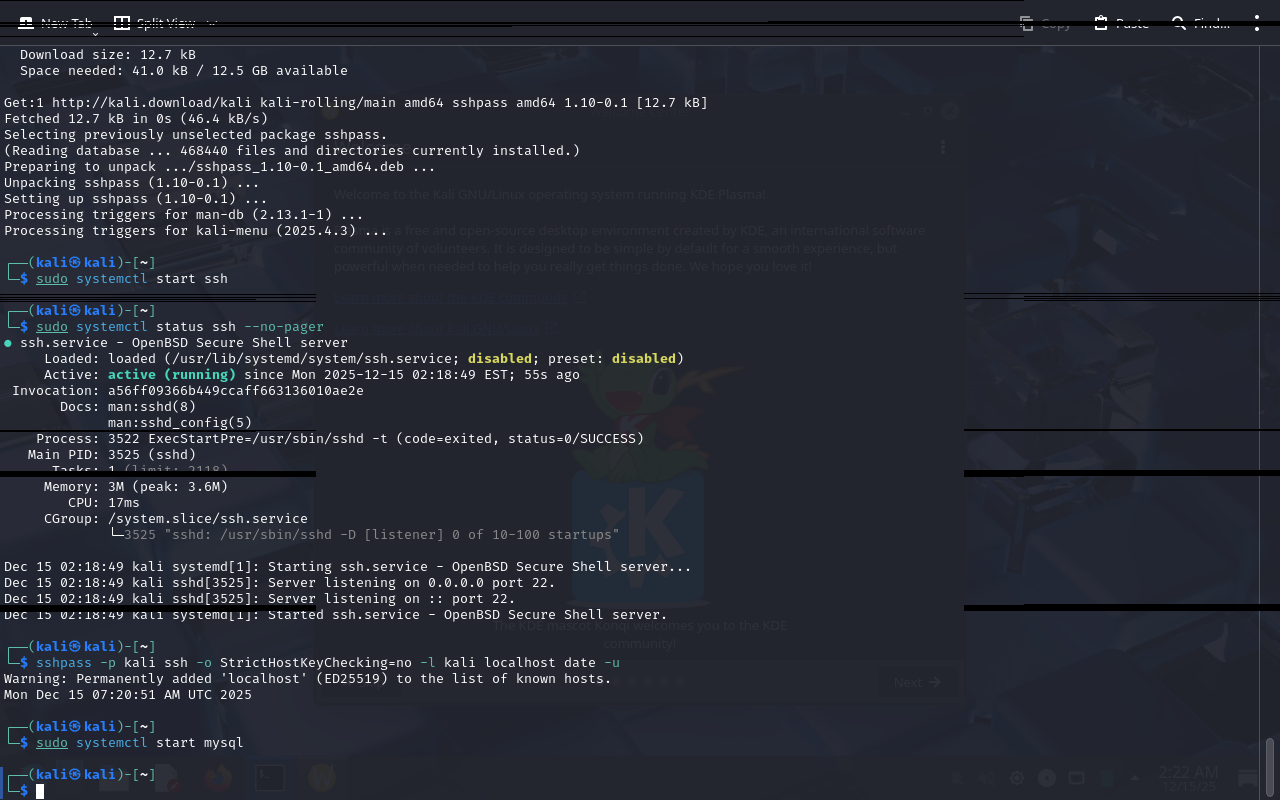Click the Firefox icon in the taskbar
This screenshot has height=800, width=1280.
pos(217,778)
